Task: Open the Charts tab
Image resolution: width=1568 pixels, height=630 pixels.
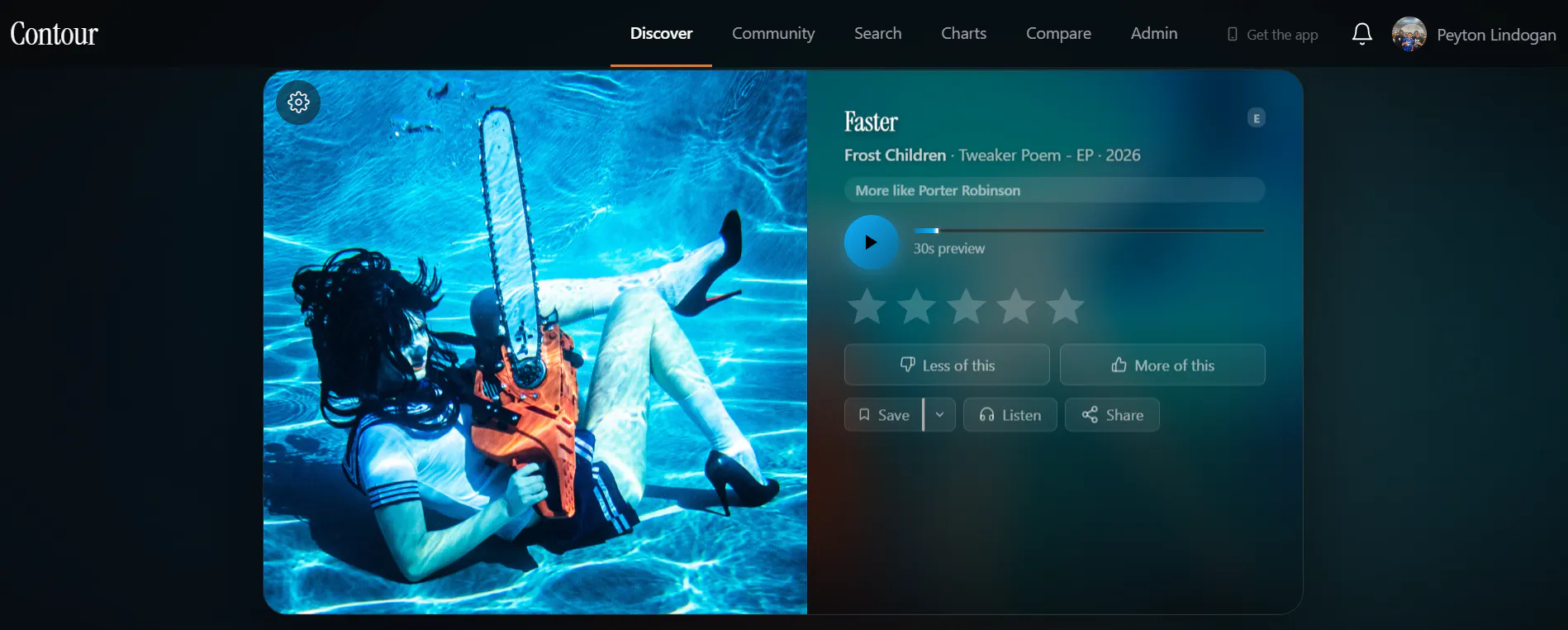Action: coord(963,34)
